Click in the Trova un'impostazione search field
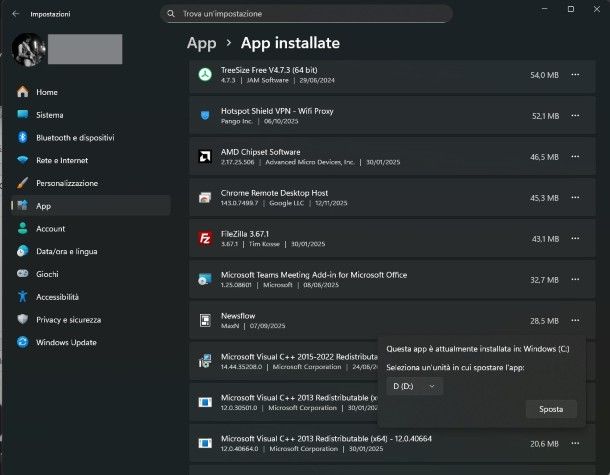Screen dimensions: 610x475 pyautogui.click(x=306, y=14)
